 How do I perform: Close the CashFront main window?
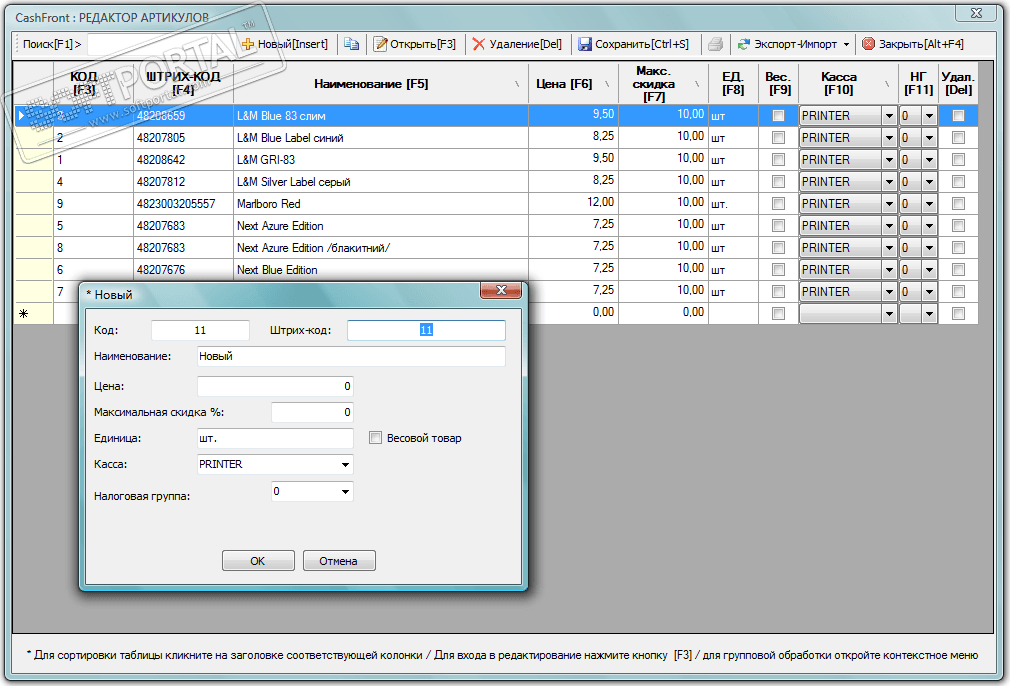pyautogui.click(x=976, y=13)
